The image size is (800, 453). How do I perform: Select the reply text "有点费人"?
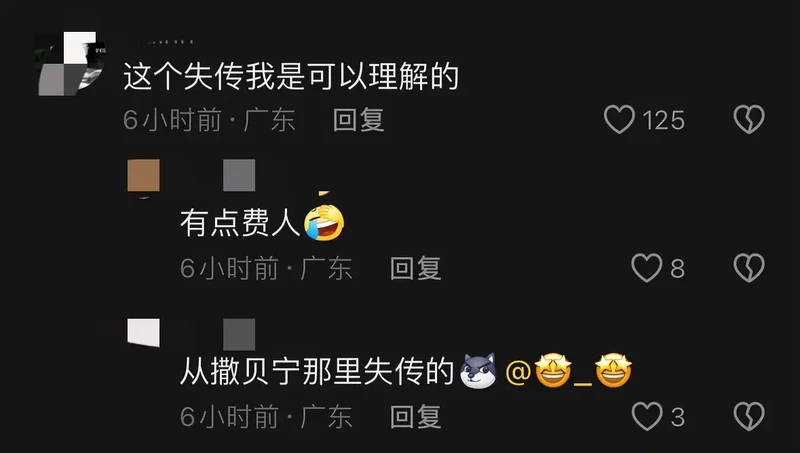click(x=239, y=223)
